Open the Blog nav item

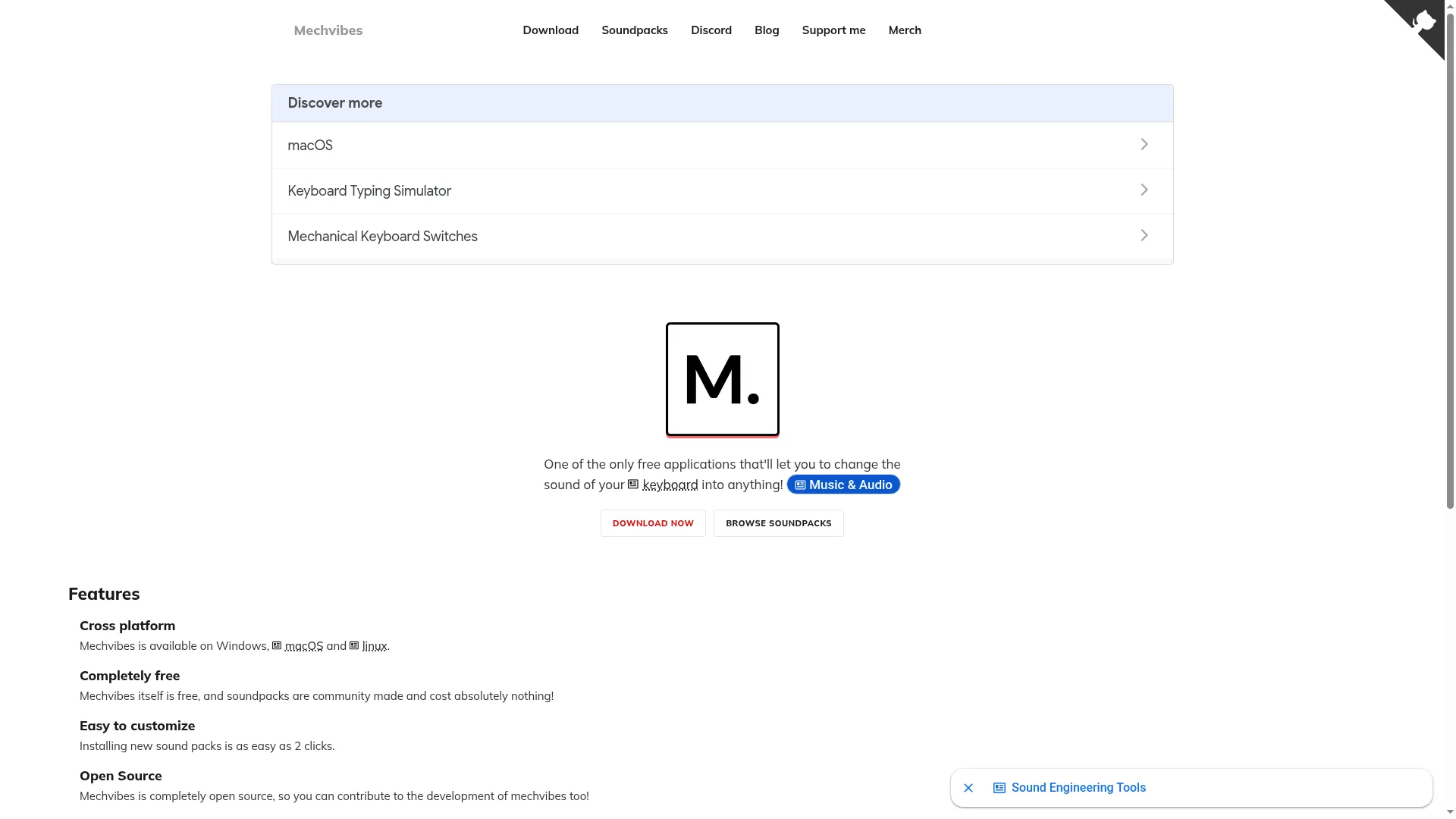(767, 30)
